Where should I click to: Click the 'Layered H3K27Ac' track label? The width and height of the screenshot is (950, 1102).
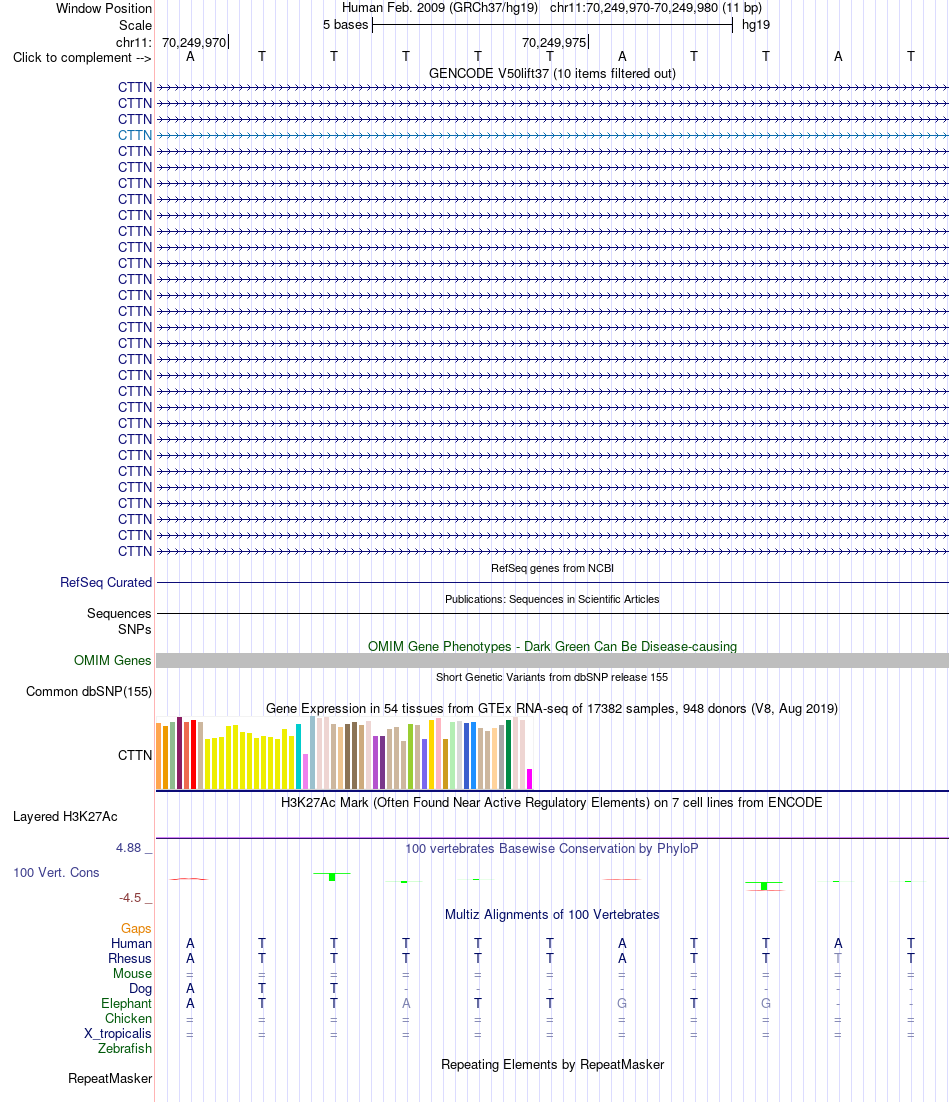tap(65, 817)
